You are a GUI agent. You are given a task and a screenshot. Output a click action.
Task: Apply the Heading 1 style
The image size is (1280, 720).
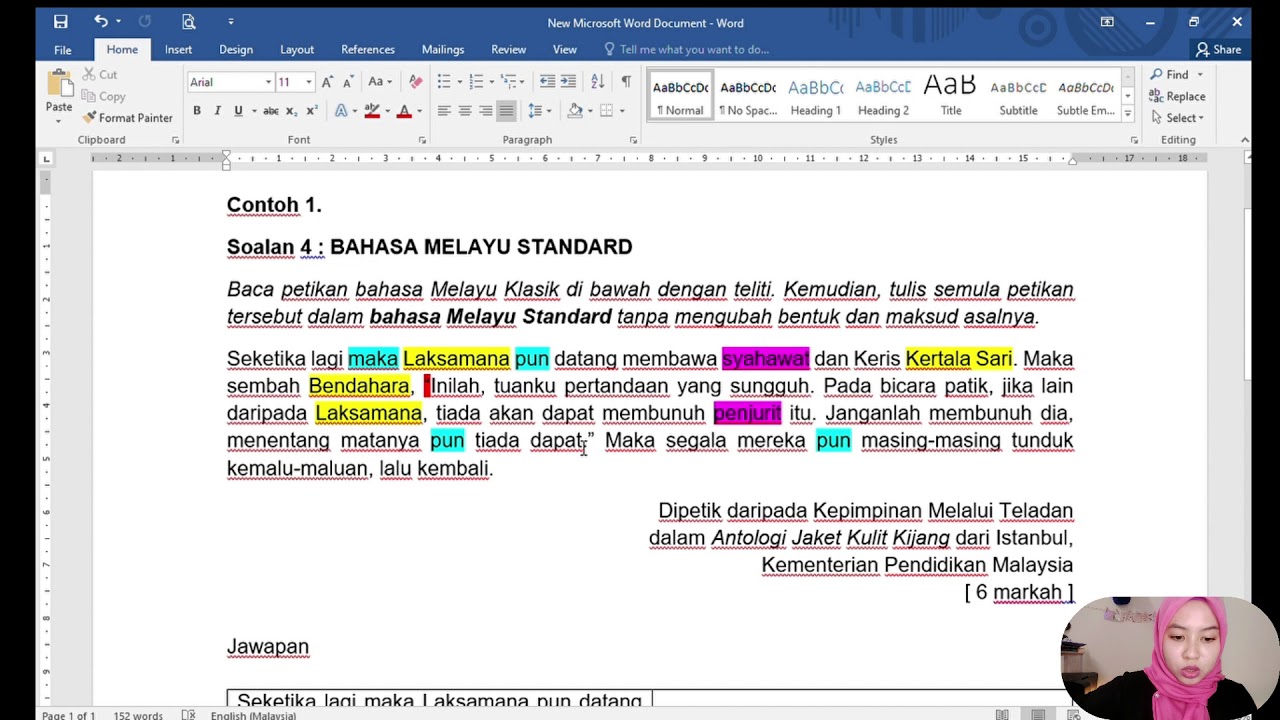[x=816, y=96]
